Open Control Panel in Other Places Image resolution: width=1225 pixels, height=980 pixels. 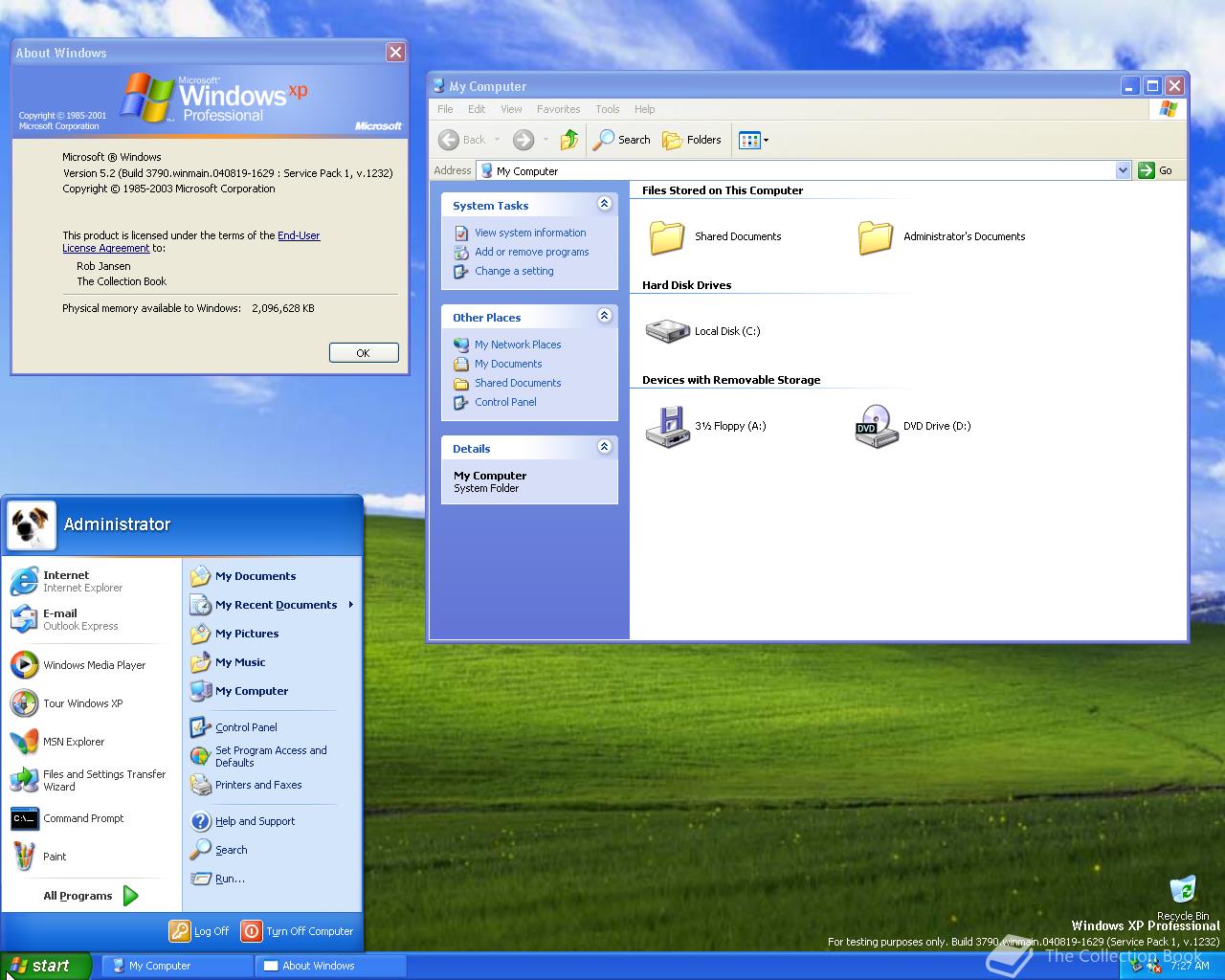505,402
